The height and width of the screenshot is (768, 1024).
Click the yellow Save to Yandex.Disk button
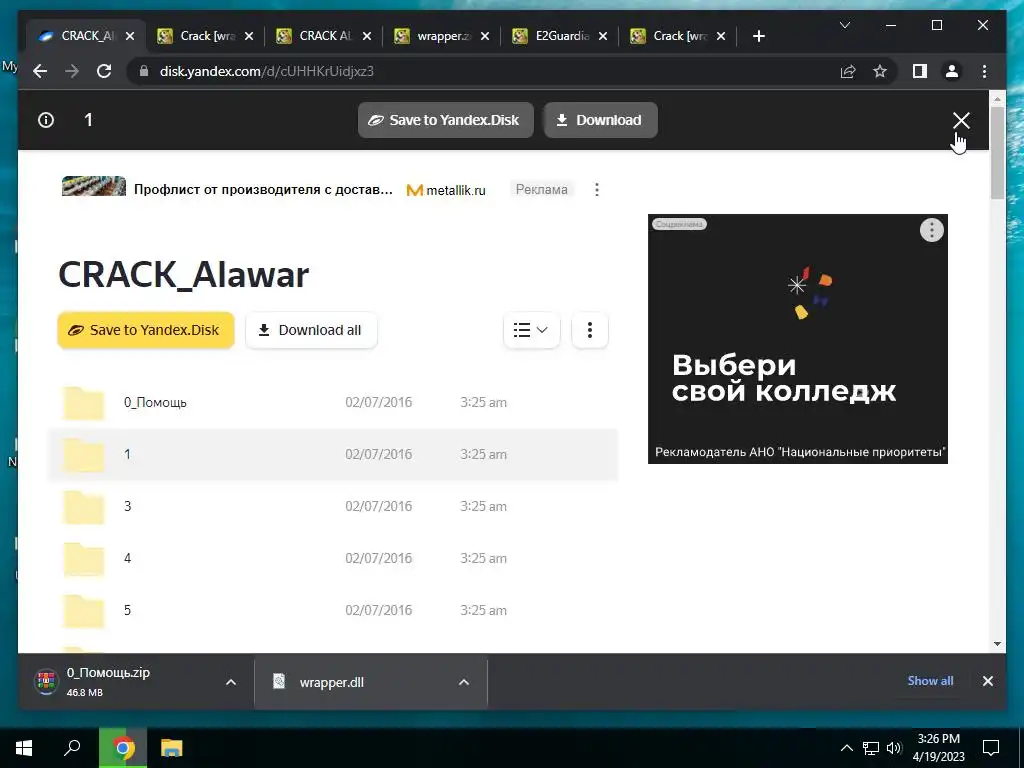146,330
